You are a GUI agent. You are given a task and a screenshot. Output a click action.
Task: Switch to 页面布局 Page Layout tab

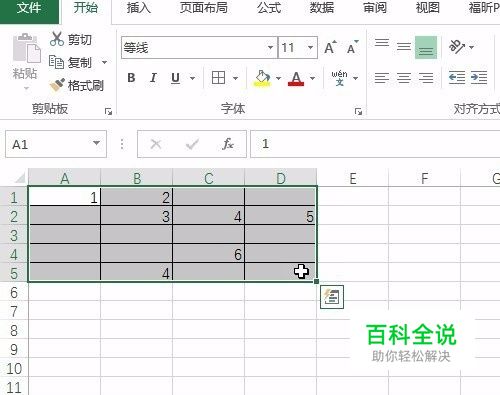click(x=203, y=8)
